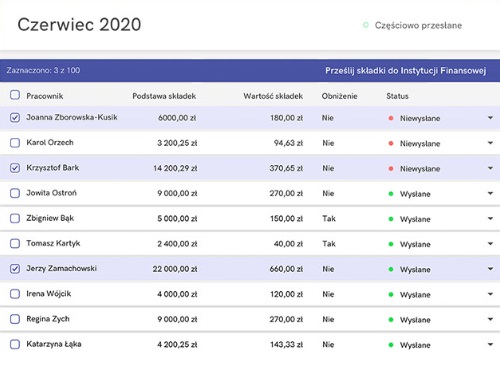This screenshot has height=368, width=500.
Task: Click the green status dot for Katarzyna Łąka
Action: (391, 345)
